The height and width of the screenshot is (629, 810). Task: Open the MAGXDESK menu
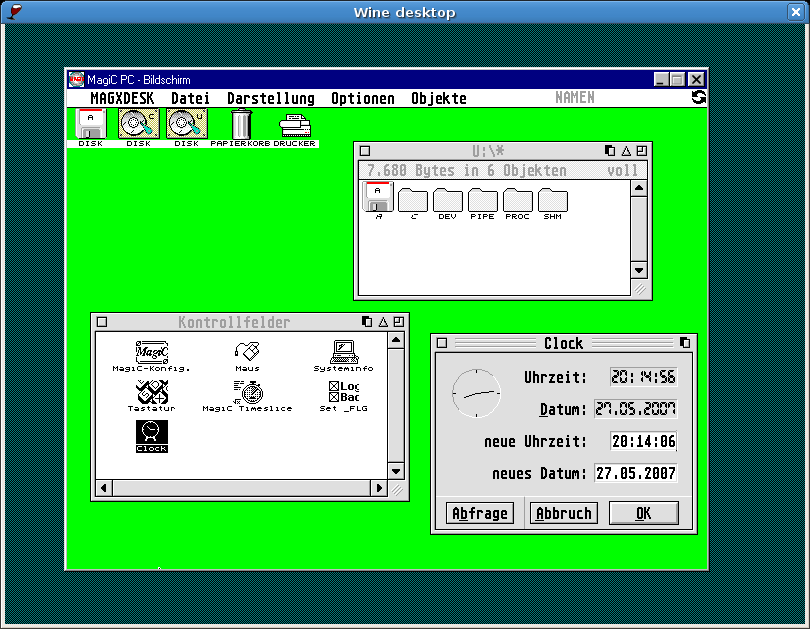click(122, 98)
